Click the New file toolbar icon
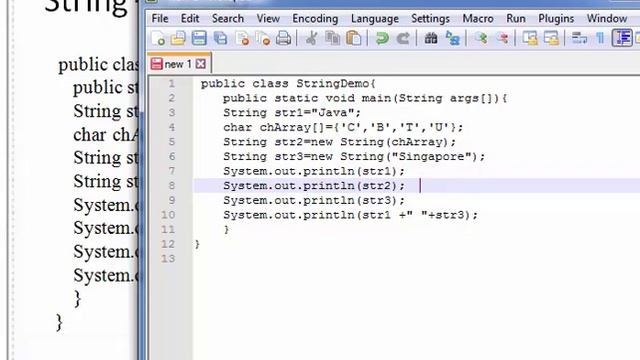640x360 pixels. point(158,38)
